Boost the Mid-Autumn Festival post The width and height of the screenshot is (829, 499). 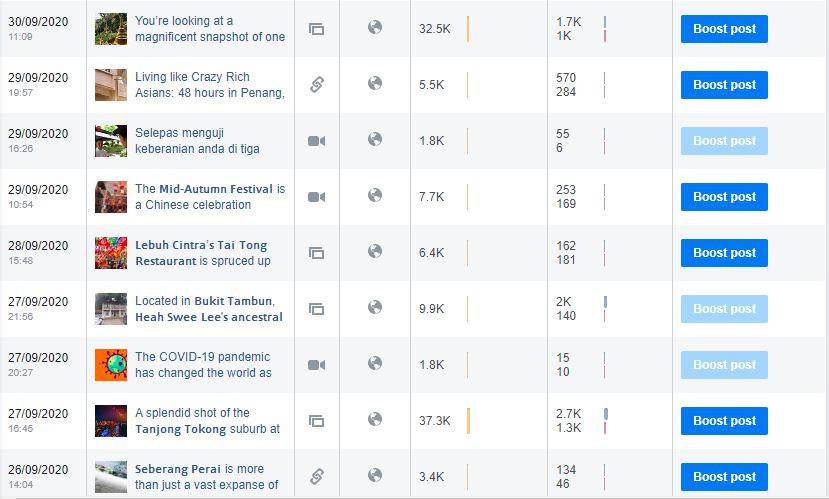pos(724,197)
